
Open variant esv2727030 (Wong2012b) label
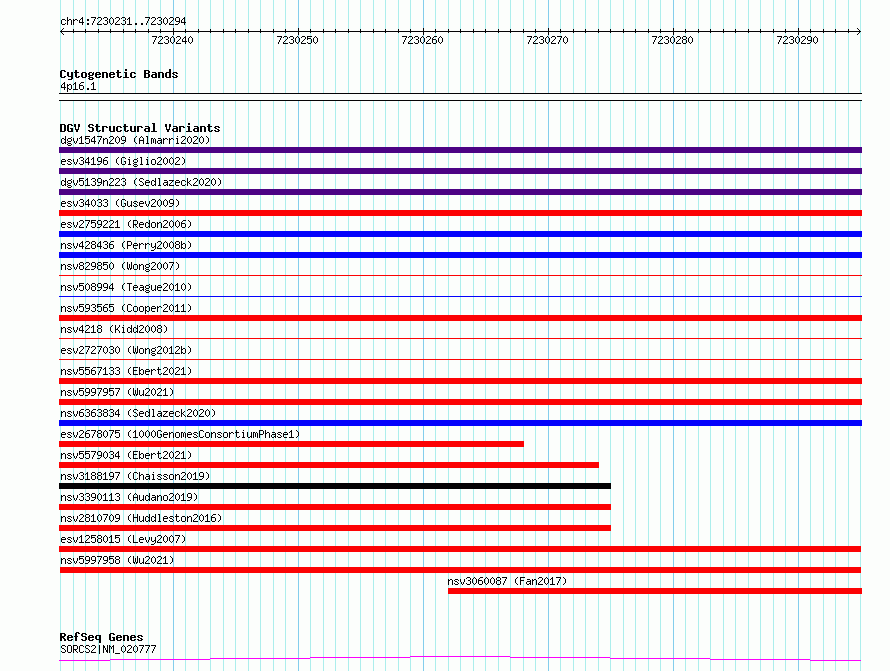(126, 350)
